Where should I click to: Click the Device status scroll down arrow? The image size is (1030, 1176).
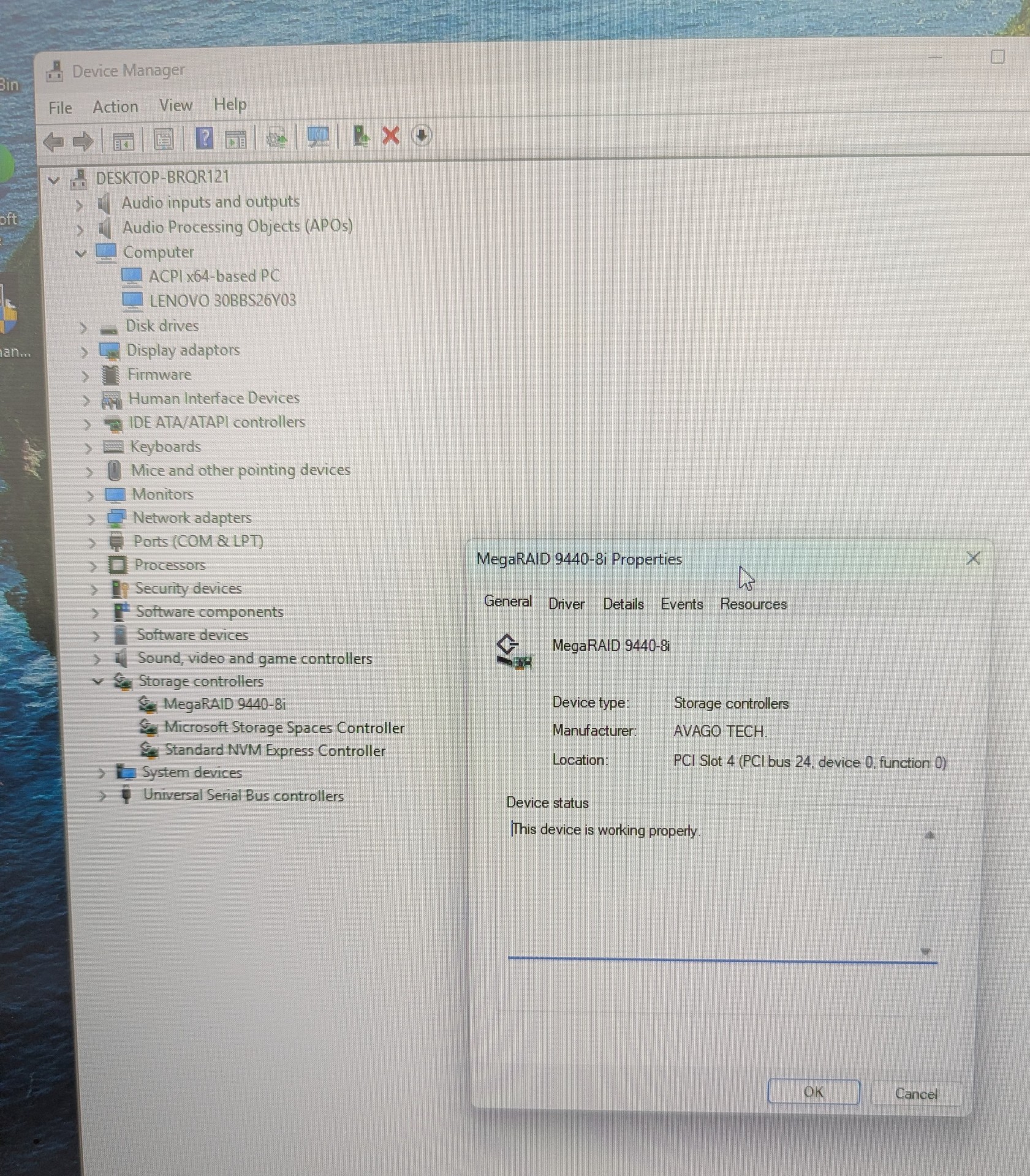[x=926, y=952]
